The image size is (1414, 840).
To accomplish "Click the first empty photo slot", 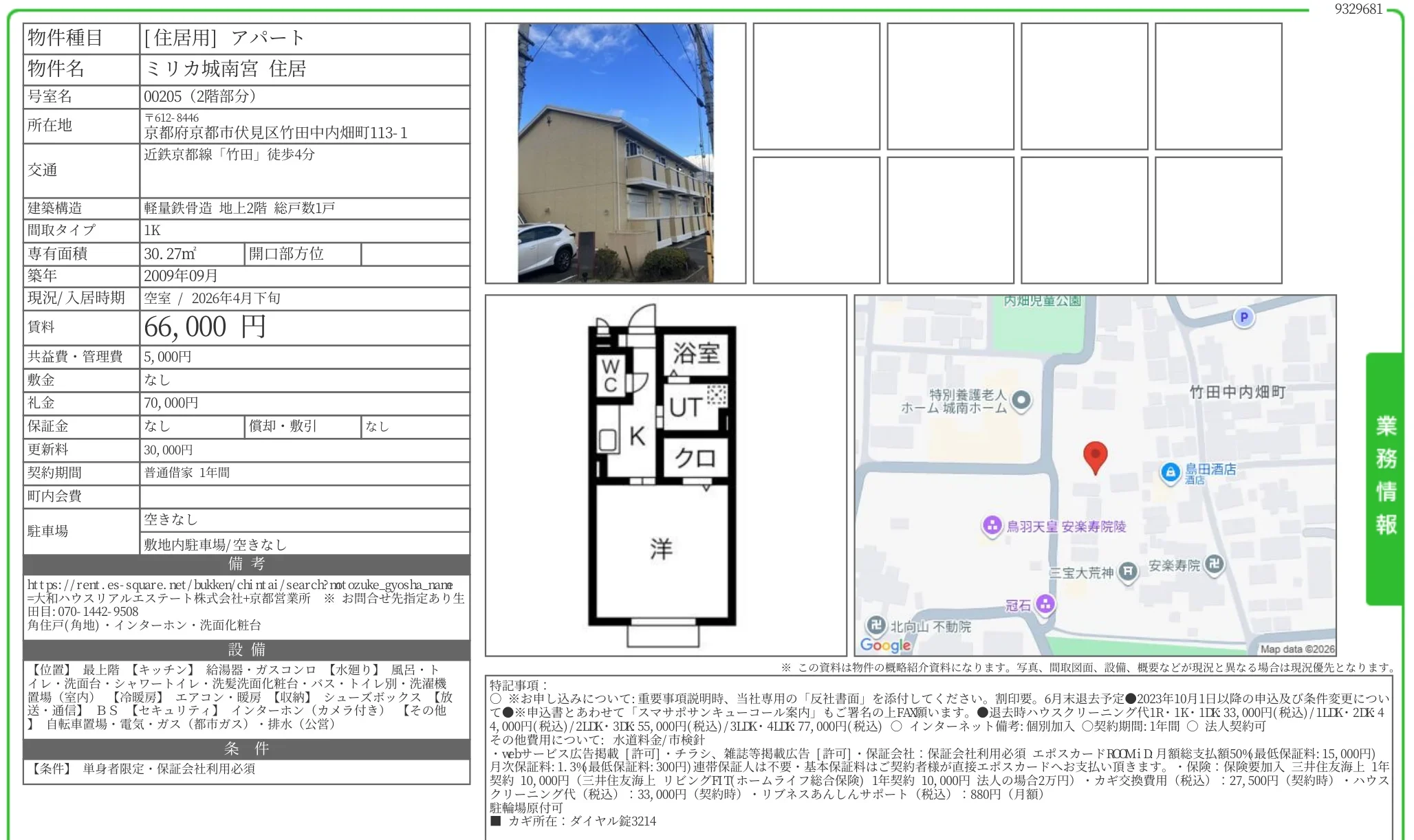I will point(816,87).
